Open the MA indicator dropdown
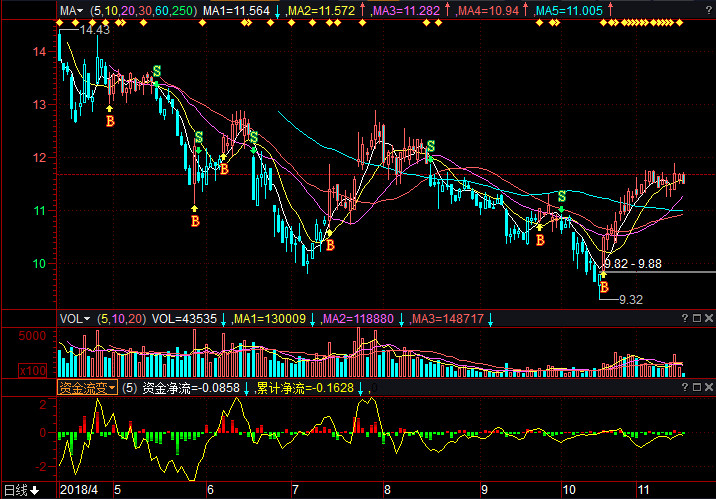The height and width of the screenshot is (499, 716). click(x=70, y=10)
